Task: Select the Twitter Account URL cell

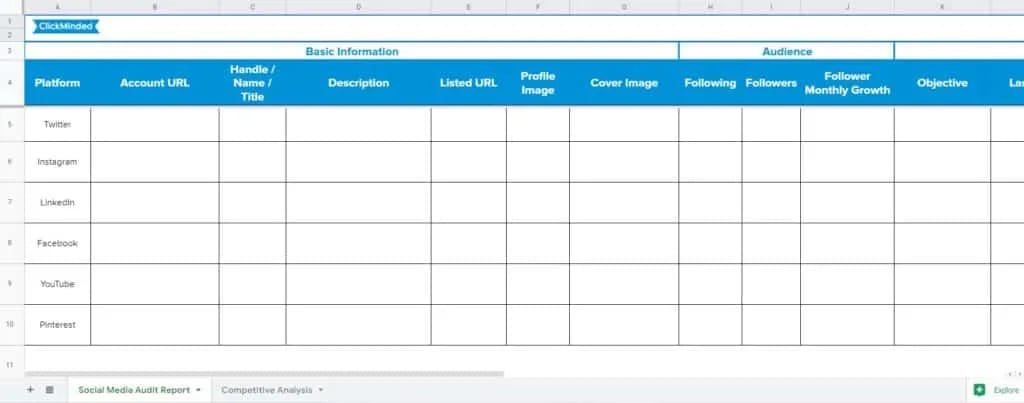Action: (x=154, y=124)
